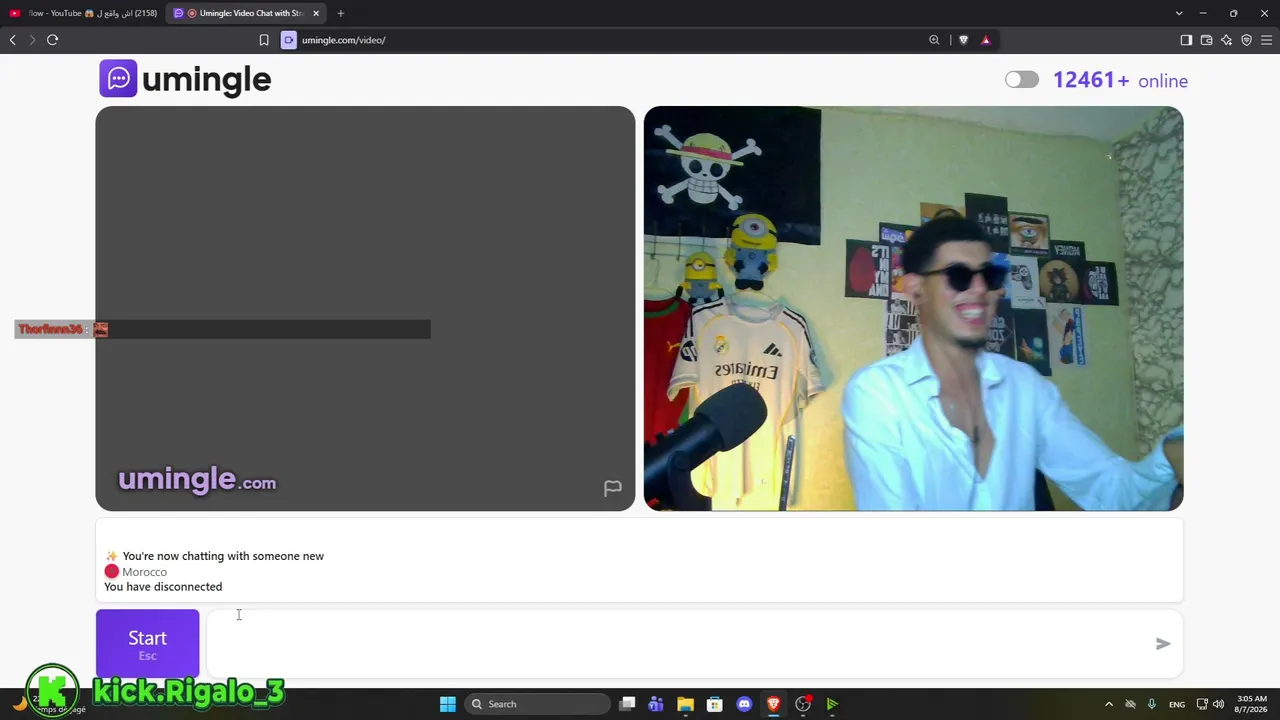1280x720 pixels.
Task: Click the umingle wordmark link
Action: tap(207, 79)
